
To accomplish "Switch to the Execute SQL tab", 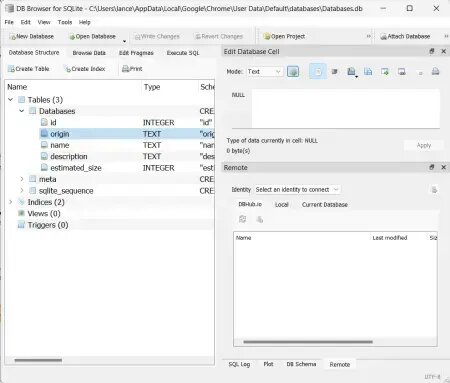I will (183, 53).
